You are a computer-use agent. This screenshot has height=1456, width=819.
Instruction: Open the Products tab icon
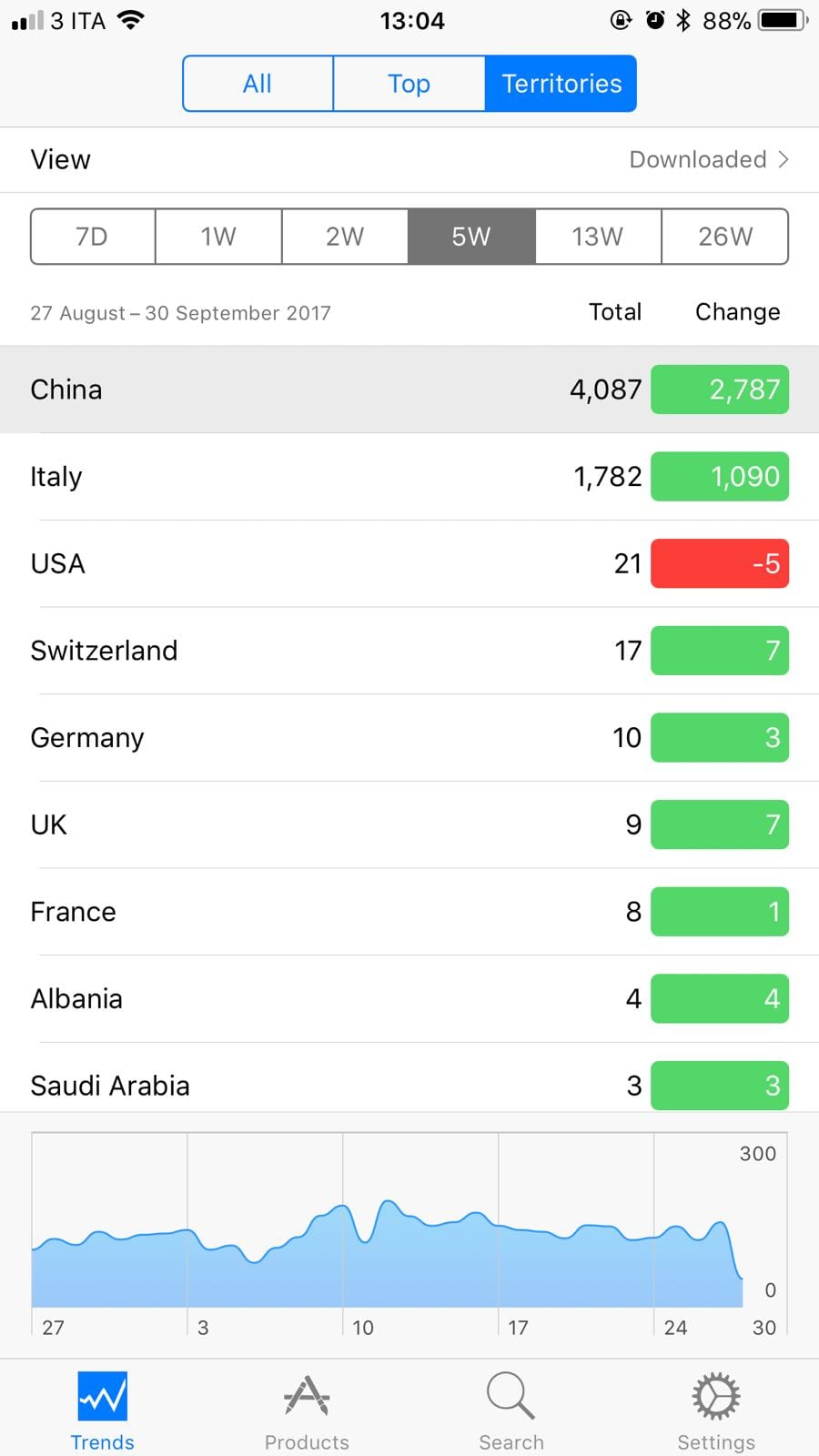click(x=307, y=1397)
